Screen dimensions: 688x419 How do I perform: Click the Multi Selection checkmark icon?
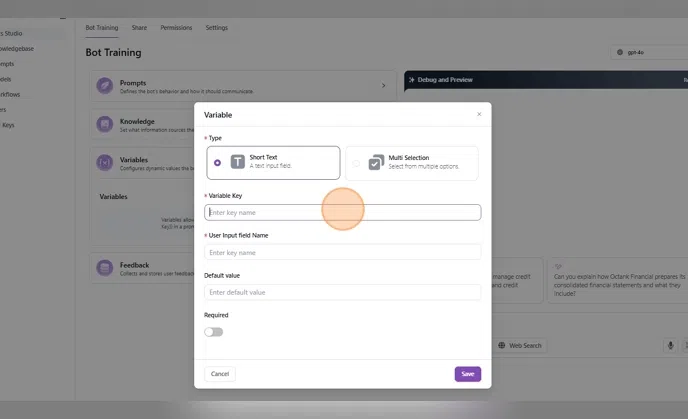tap(376, 162)
